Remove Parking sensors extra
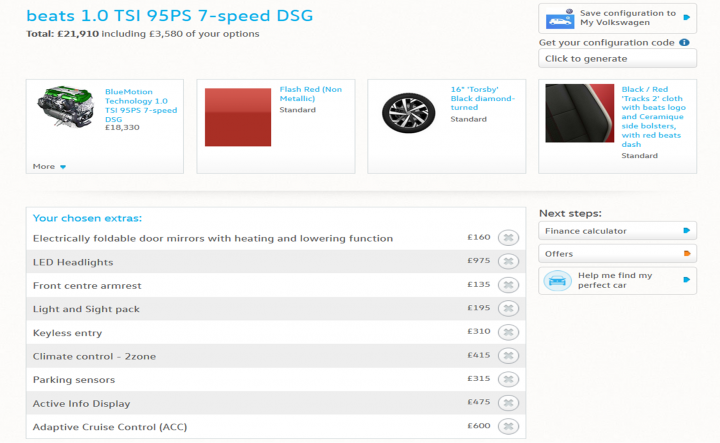 pos(508,379)
